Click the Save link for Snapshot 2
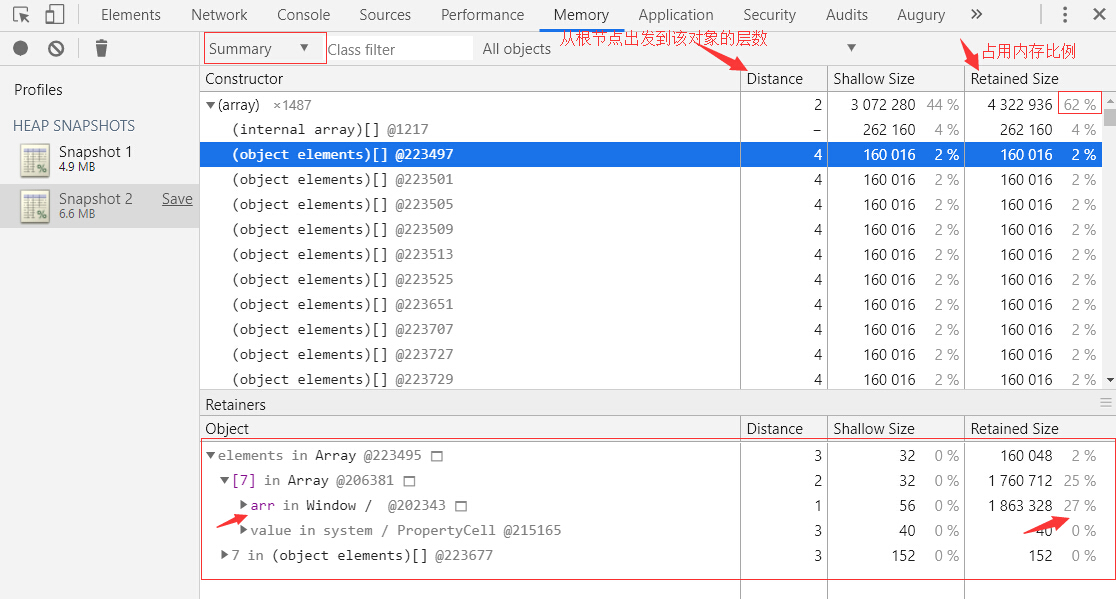Image resolution: width=1116 pixels, height=599 pixels. [x=176, y=198]
